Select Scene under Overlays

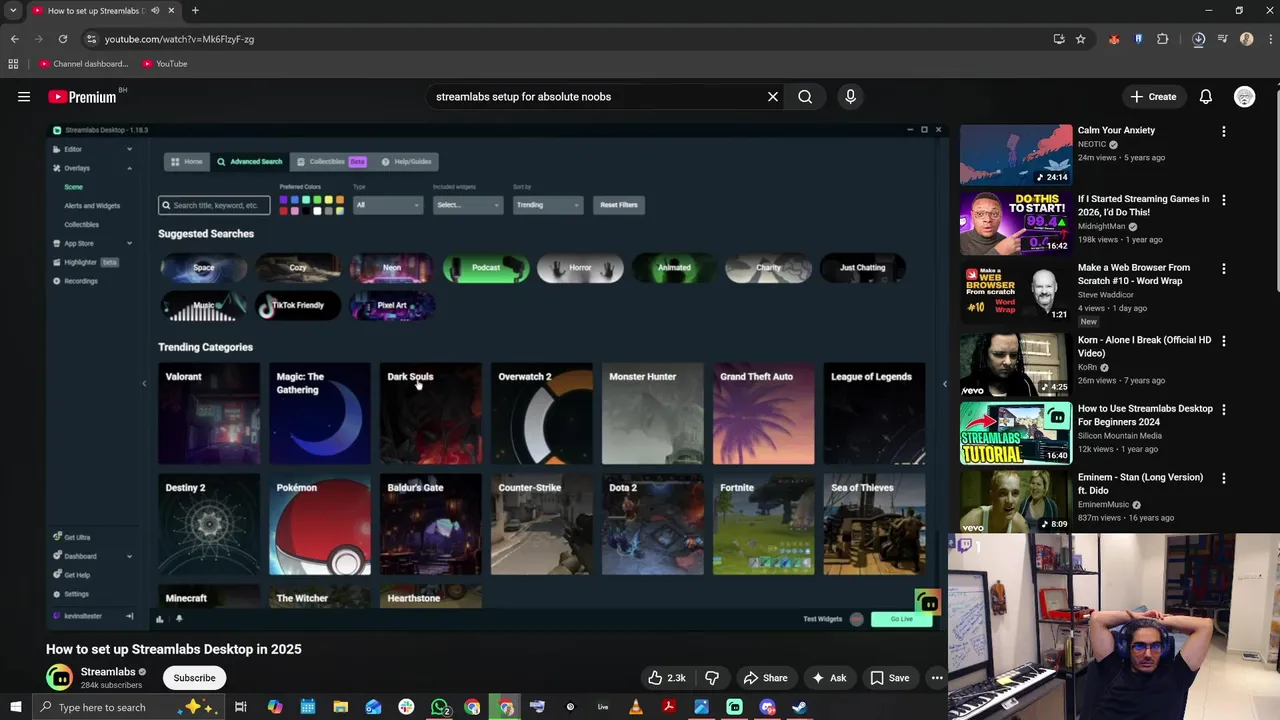click(x=73, y=187)
